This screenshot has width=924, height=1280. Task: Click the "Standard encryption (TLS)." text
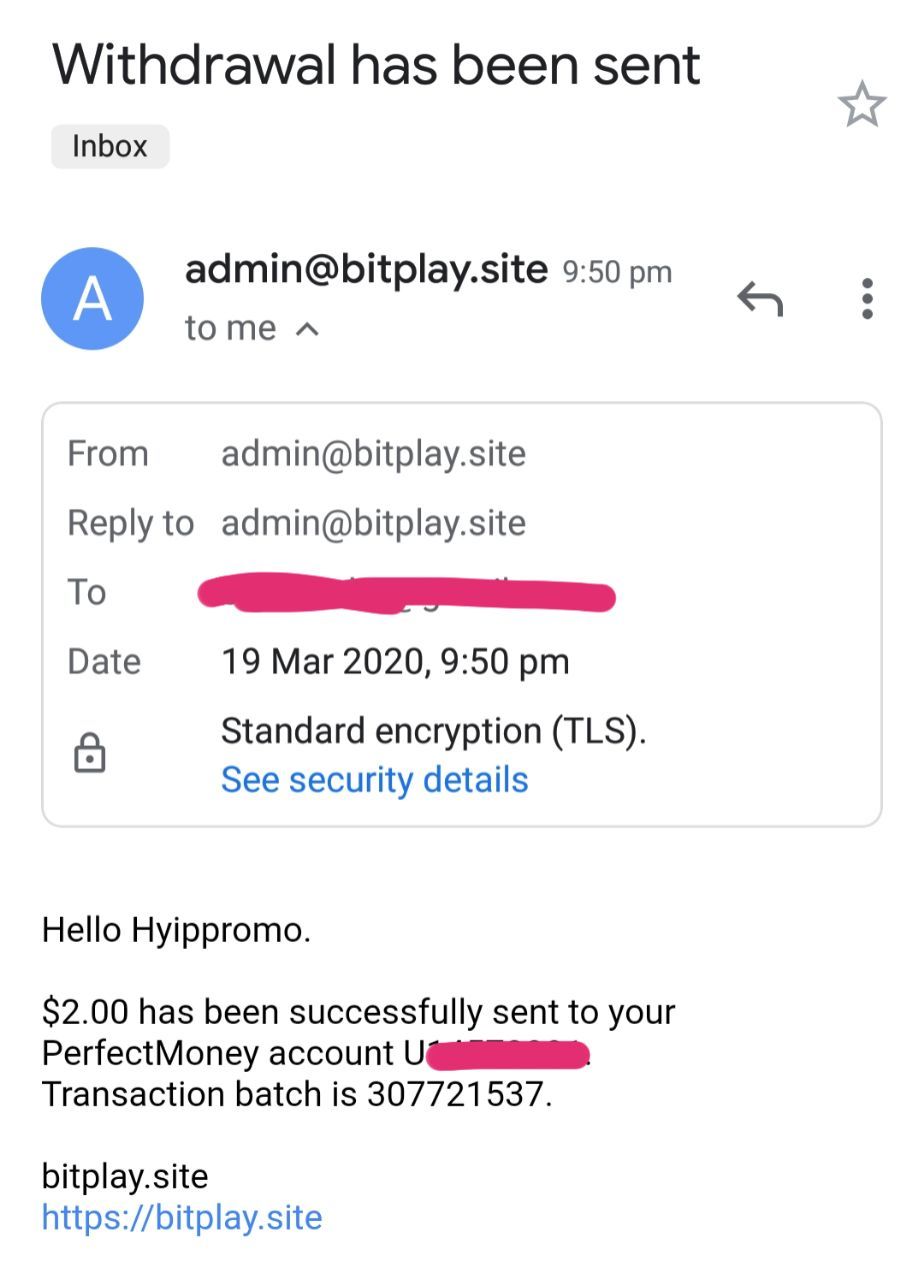coord(433,731)
